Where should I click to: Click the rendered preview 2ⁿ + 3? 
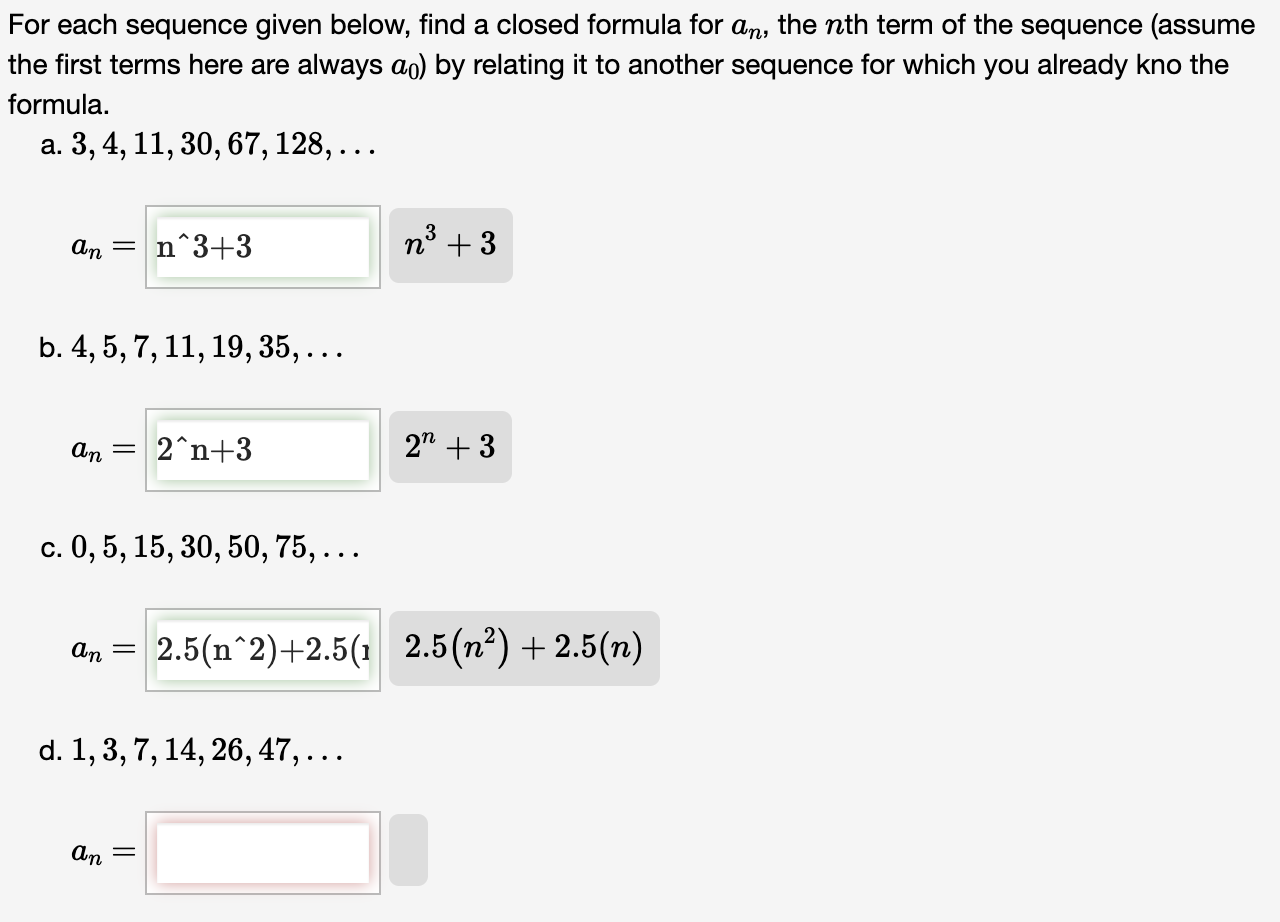(x=450, y=447)
